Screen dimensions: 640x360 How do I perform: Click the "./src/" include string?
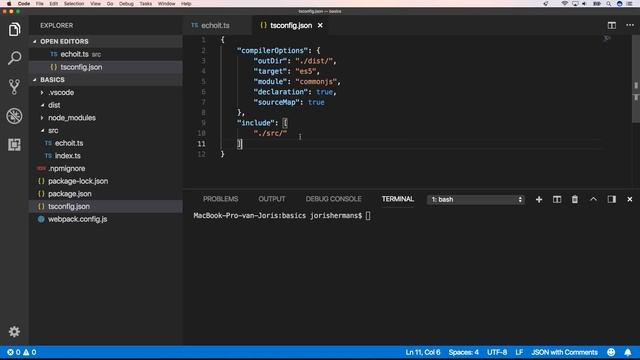pyautogui.click(x=270, y=133)
